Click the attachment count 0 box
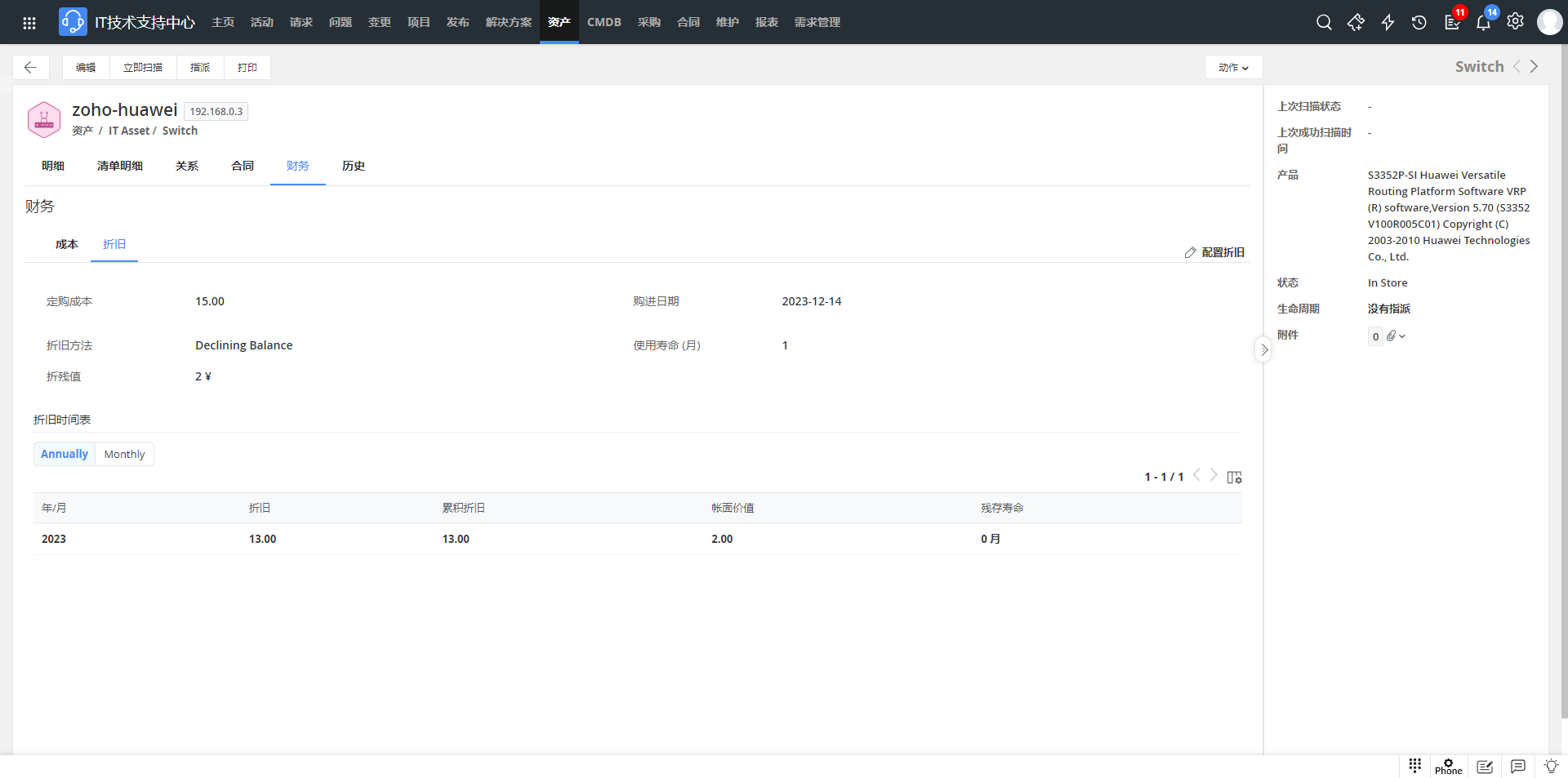Screen dimensions: 1568x778 [1375, 336]
